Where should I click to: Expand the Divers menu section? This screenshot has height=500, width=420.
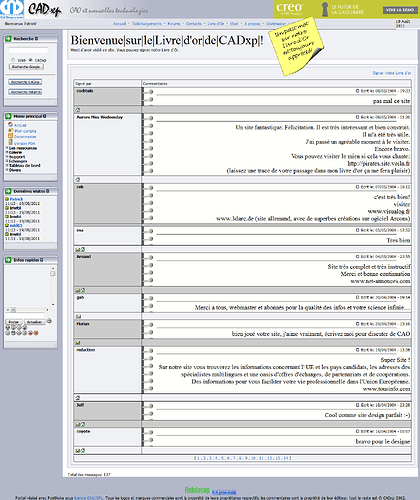tap(7, 170)
